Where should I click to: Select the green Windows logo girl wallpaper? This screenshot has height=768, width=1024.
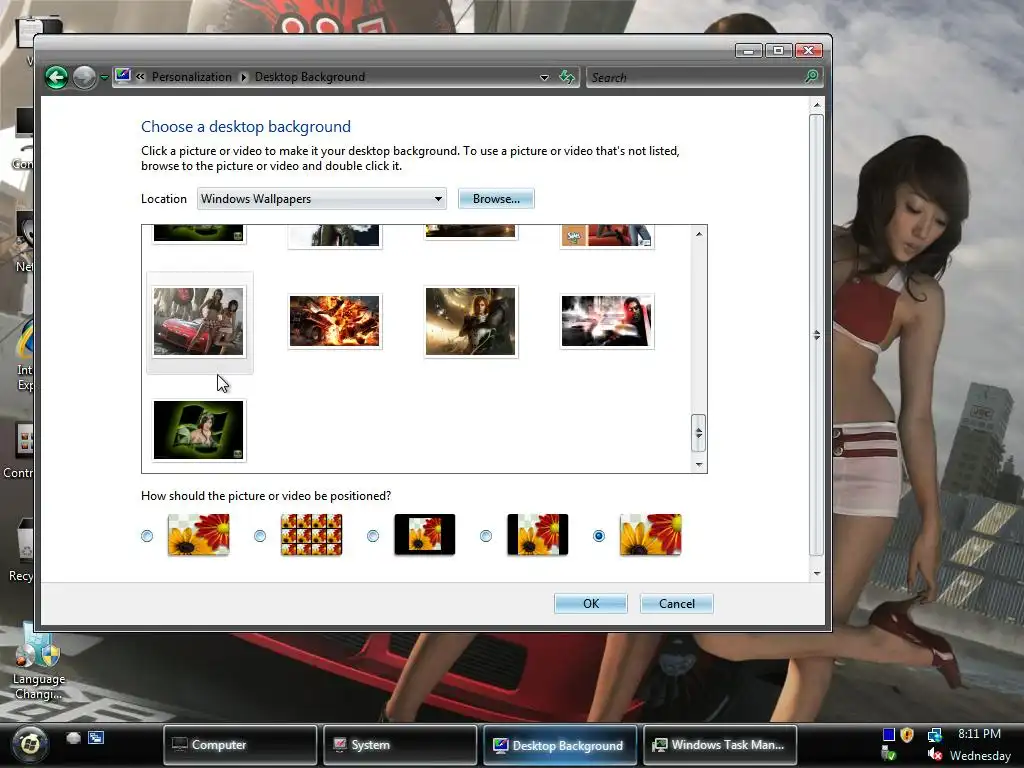tap(199, 430)
